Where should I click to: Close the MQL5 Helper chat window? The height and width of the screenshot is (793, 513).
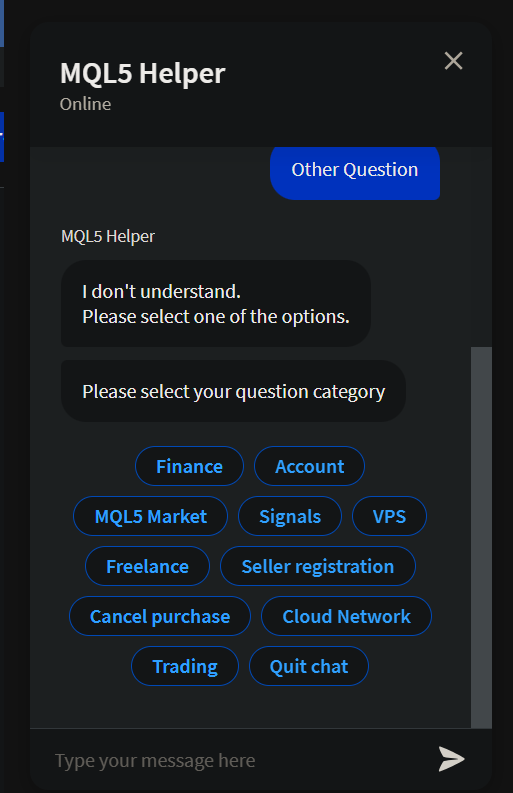tap(453, 61)
